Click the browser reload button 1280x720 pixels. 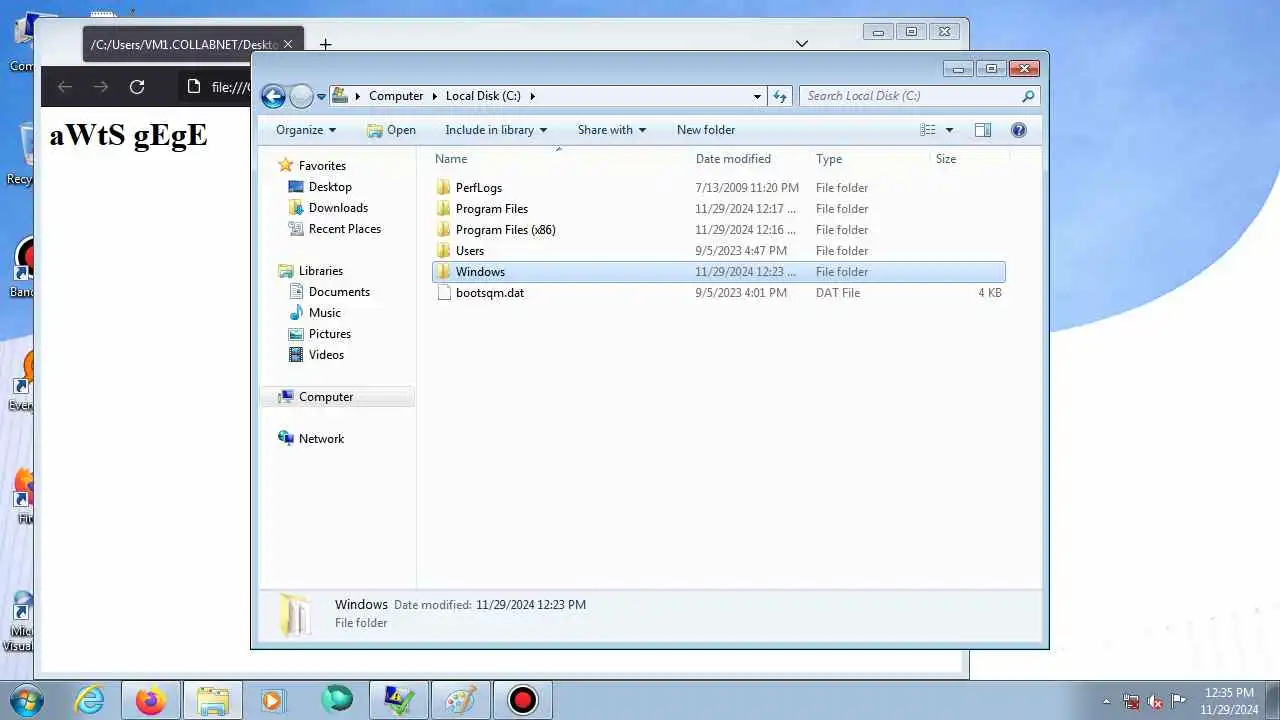137,87
